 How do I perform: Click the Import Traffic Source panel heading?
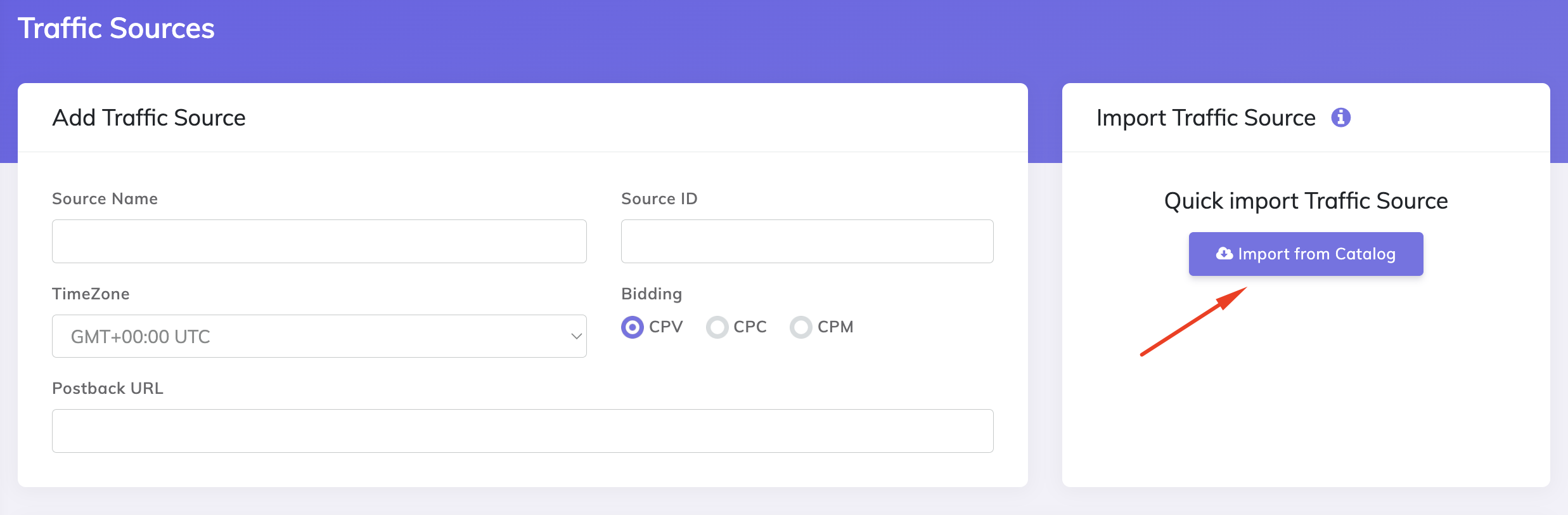tap(1205, 118)
